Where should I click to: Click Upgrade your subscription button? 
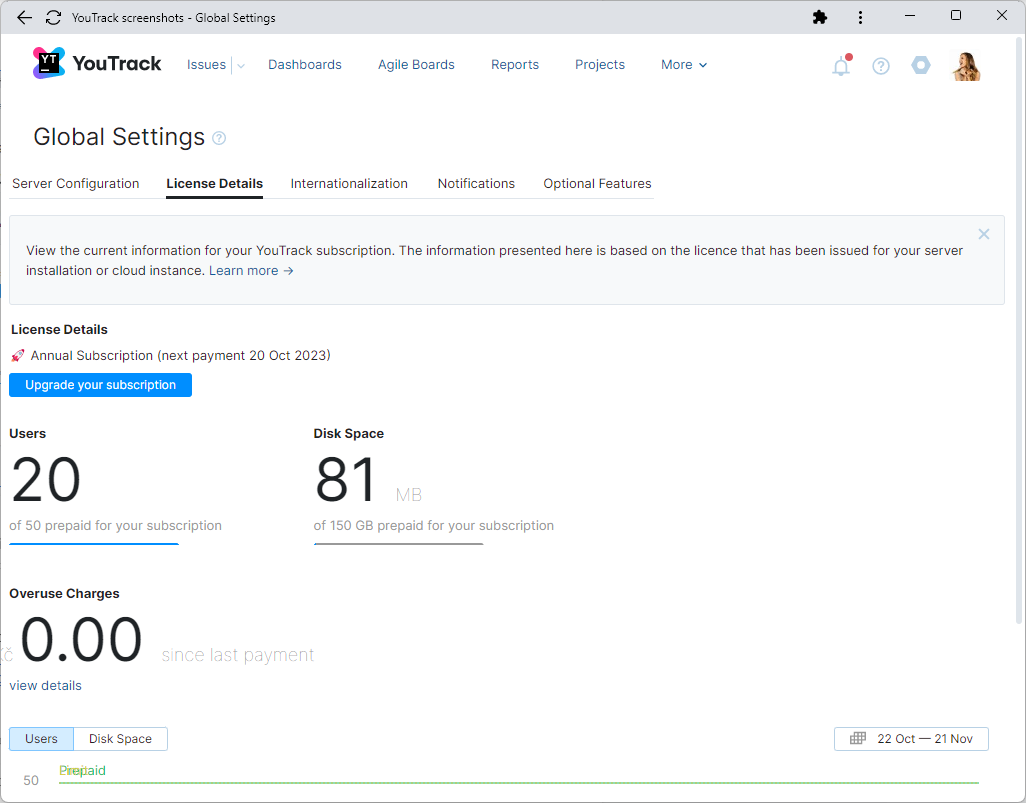click(100, 385)
